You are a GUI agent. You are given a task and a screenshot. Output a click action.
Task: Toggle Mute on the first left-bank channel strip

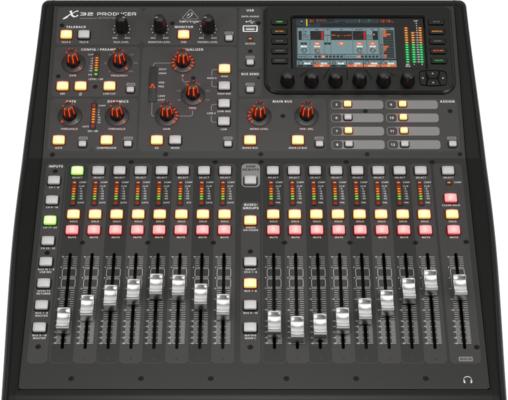tap(72, 230)
